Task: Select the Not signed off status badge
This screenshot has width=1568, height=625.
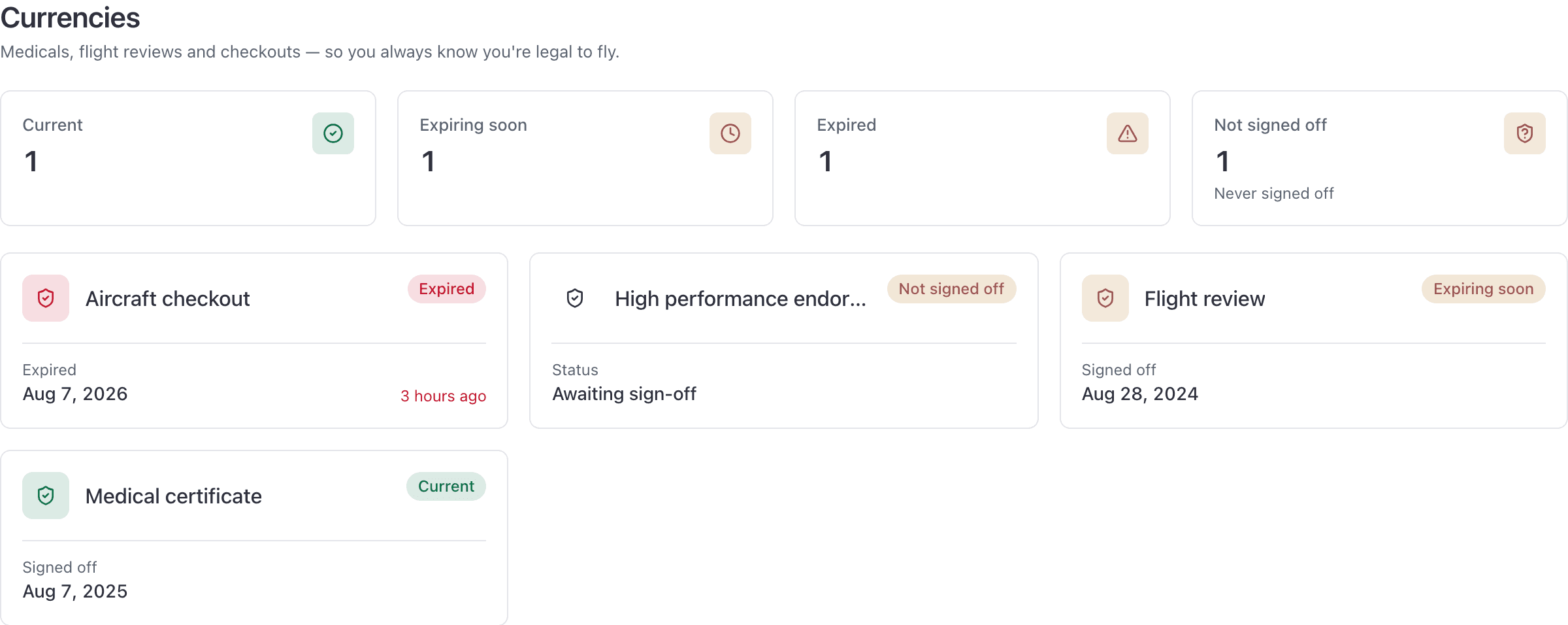Action: [951, 289]
